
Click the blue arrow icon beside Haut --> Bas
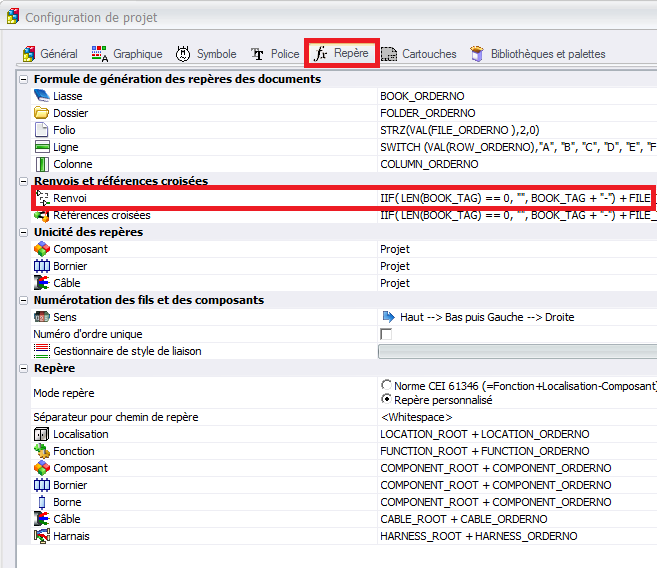click(388, 317)
